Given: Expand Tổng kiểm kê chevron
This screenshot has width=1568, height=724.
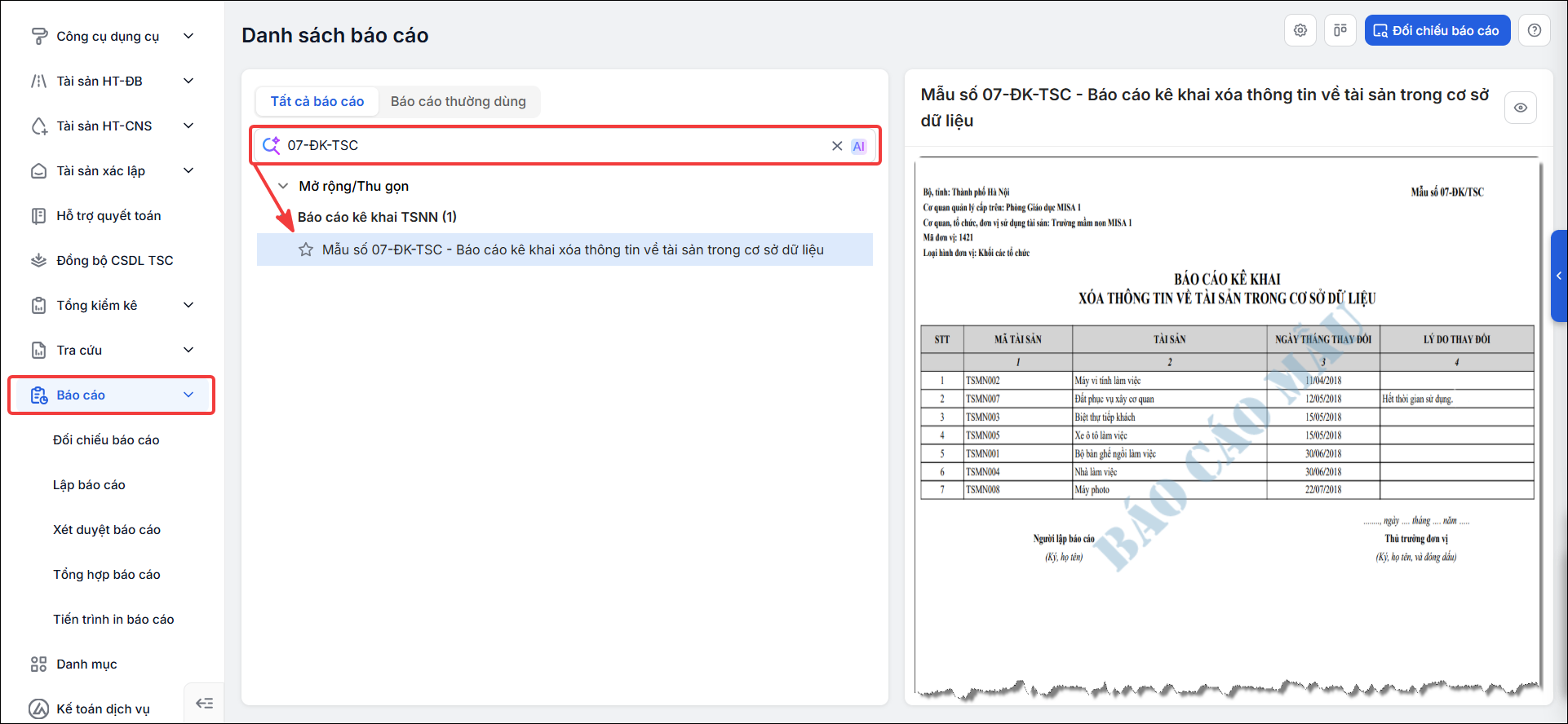Looking at the screenshot, I should coord(188,305).
